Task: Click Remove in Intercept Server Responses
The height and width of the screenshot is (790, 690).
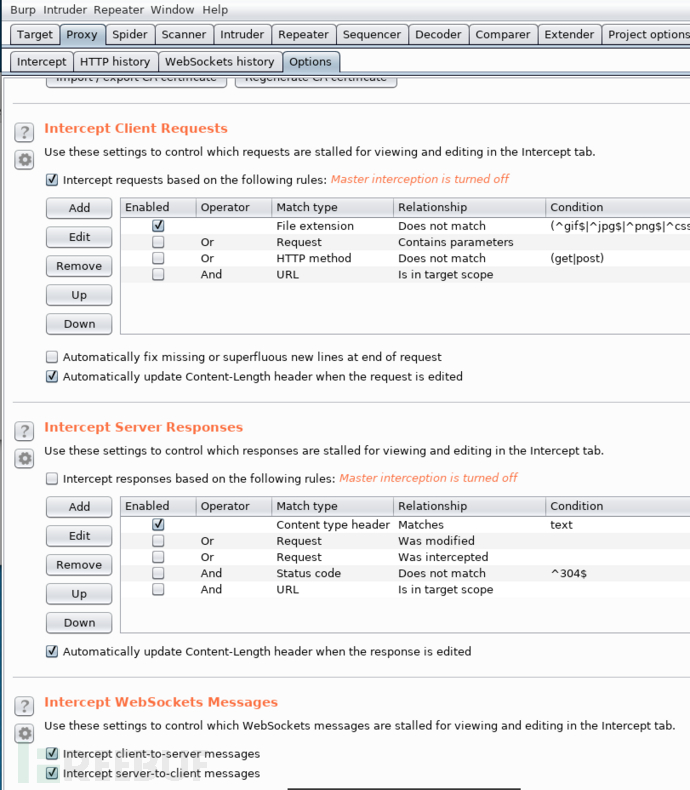Action: (x=79, y=565)
